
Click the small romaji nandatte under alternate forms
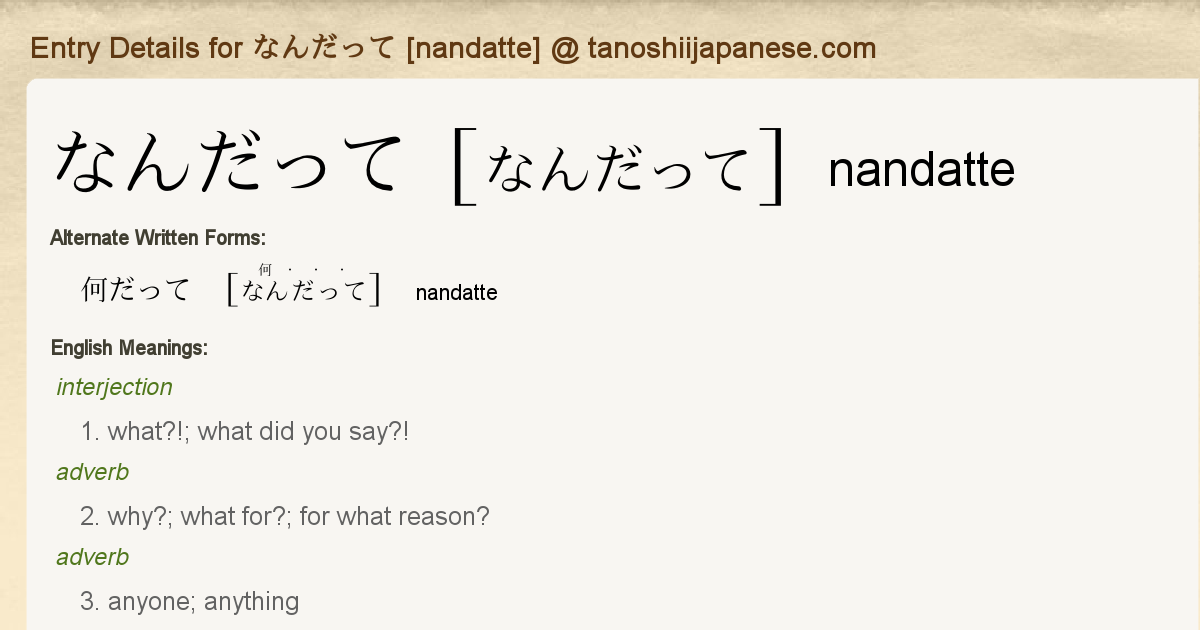(456, 293)
